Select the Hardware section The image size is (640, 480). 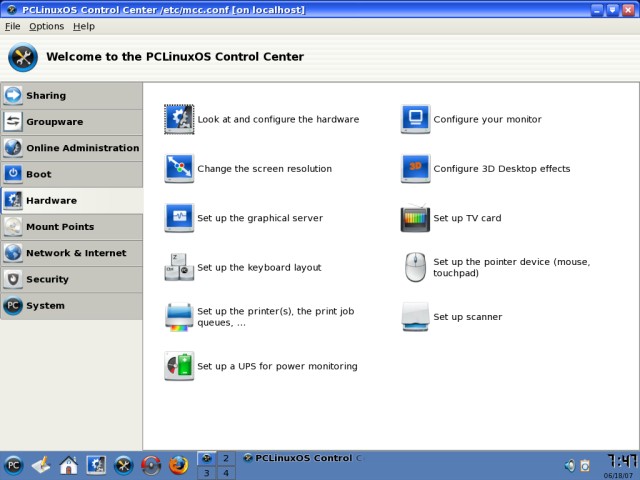click(71, 200)
